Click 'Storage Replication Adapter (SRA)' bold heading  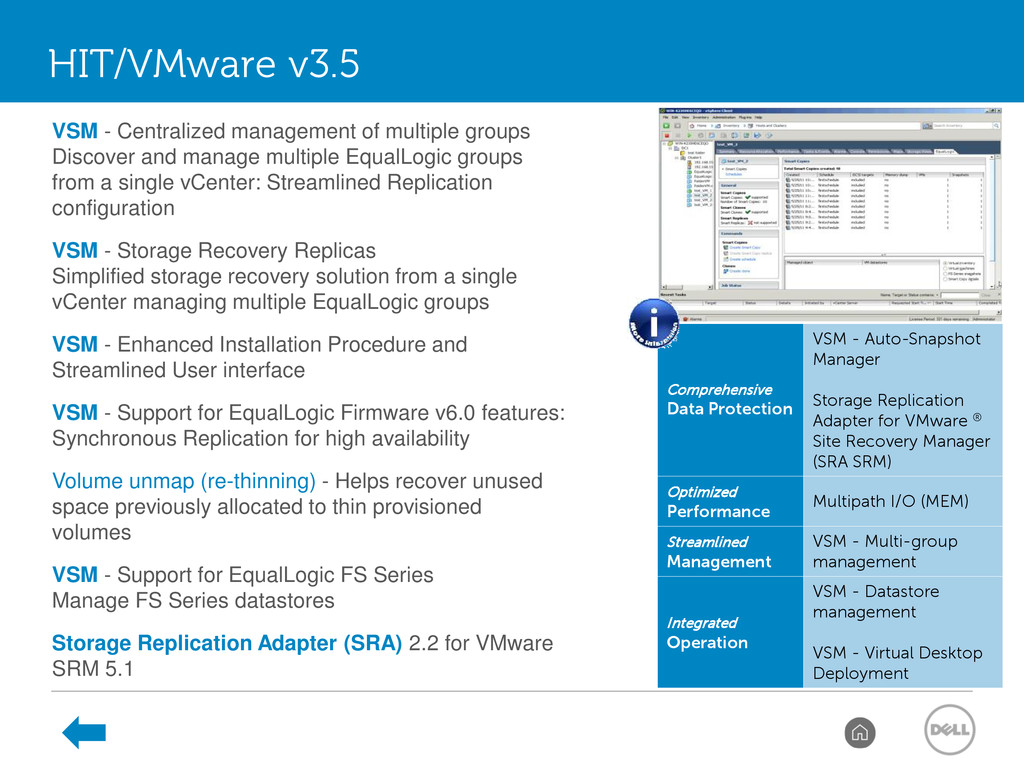(227, 643)
